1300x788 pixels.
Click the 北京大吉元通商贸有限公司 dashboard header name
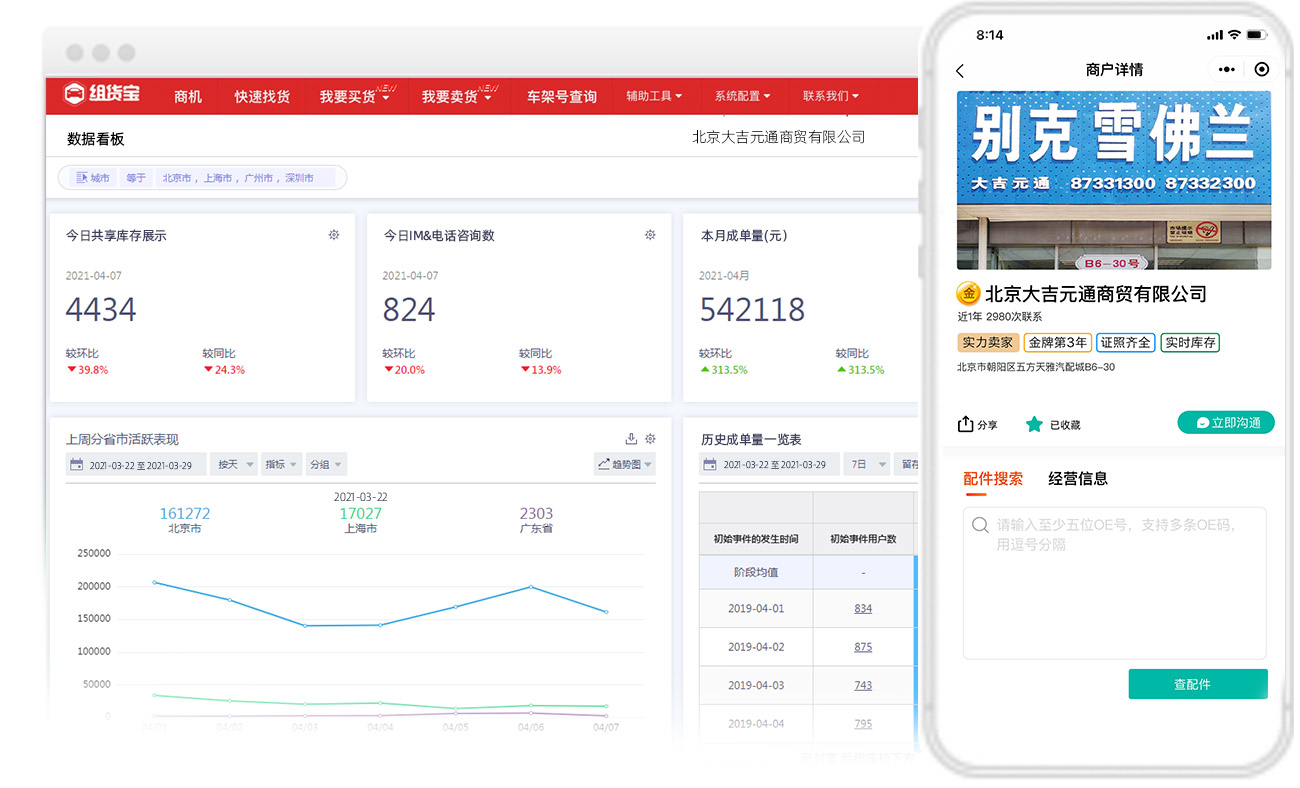pos(778,137)
